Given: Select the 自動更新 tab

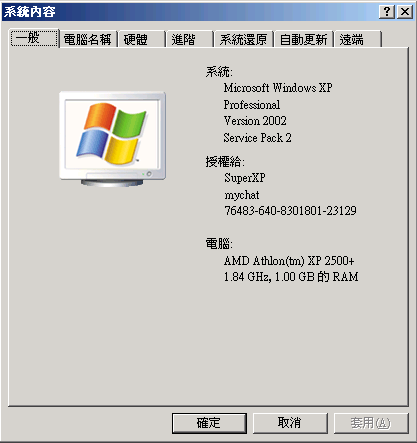Looking at the screenshot, I should [x=303, y=40].
